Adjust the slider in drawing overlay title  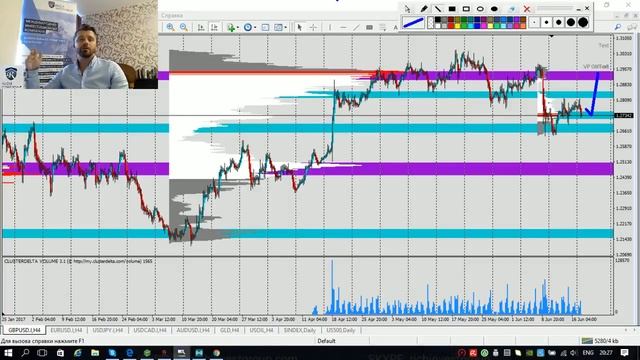(555, 8)
